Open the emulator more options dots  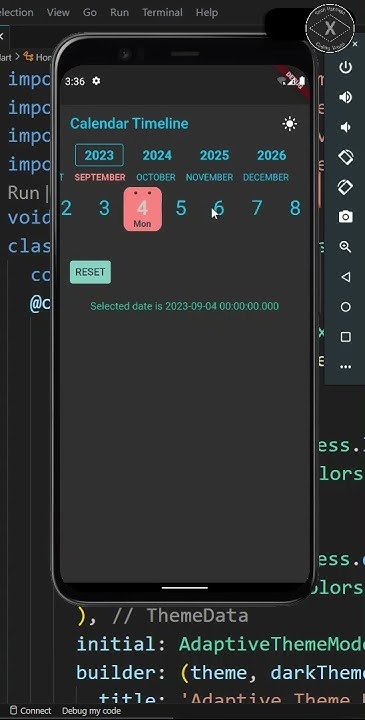click(x=345, y=367)
